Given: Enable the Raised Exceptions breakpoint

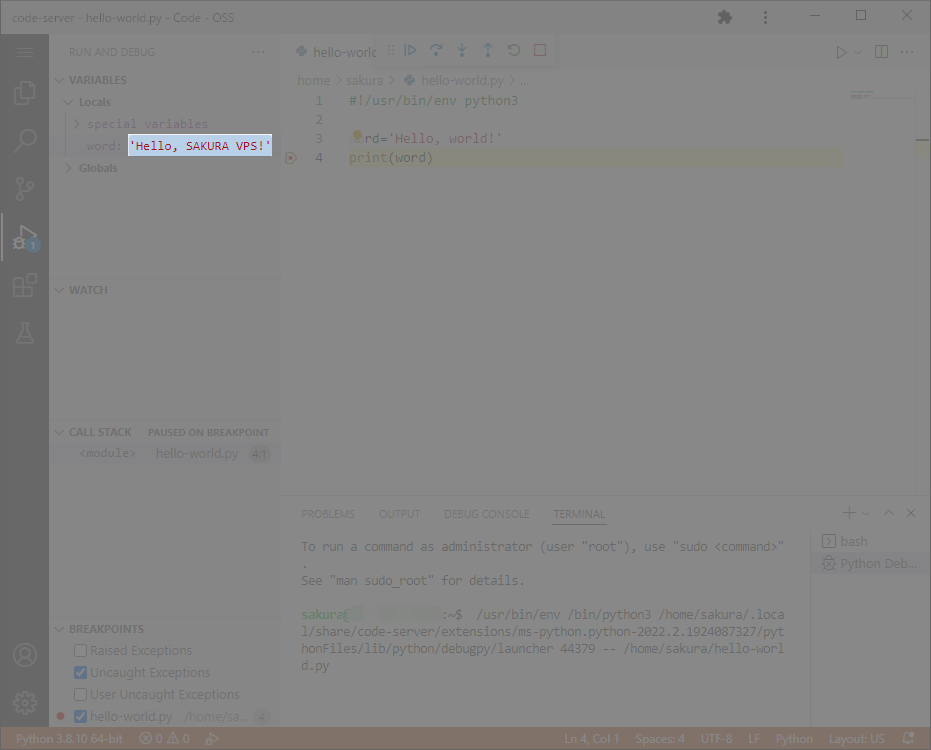Looking at the screenshot, I should pos(80,649).
